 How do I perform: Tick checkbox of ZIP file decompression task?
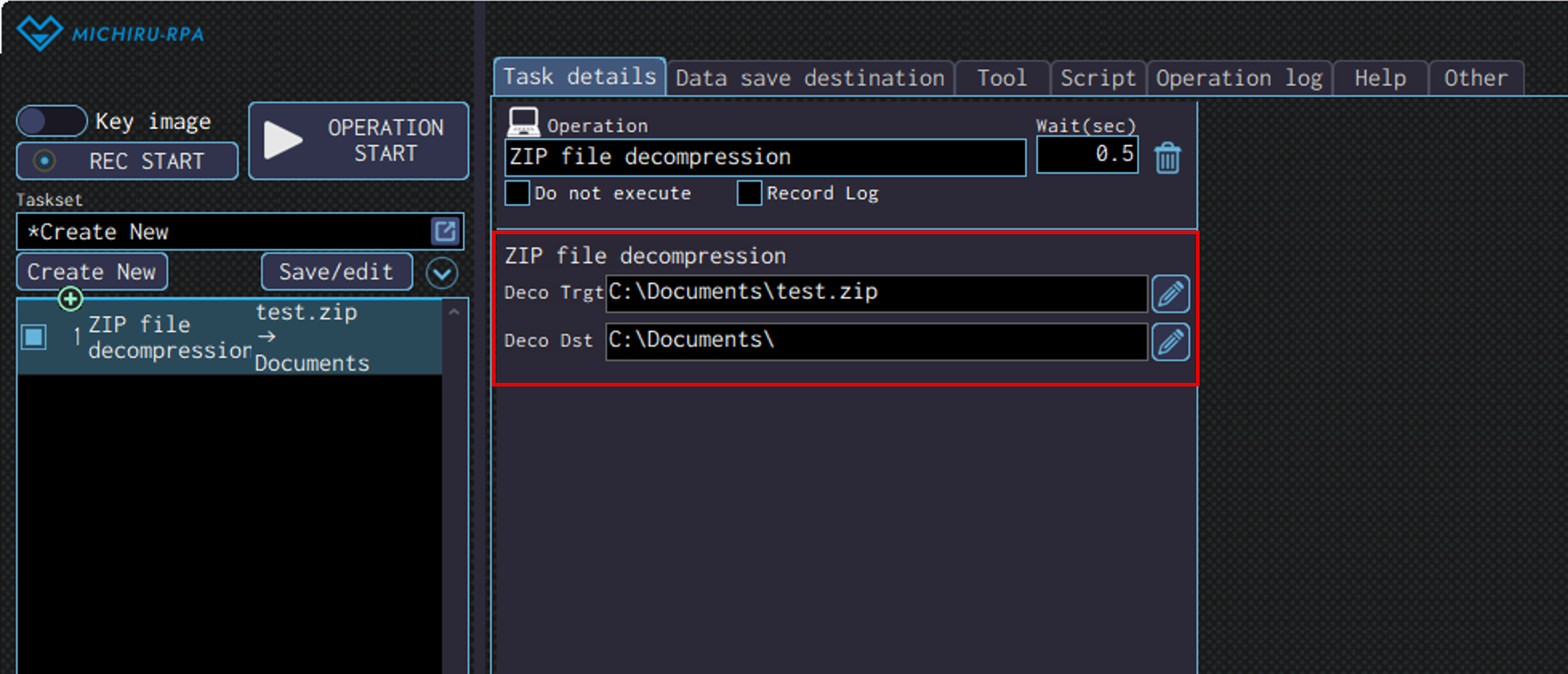click(34, 337)
